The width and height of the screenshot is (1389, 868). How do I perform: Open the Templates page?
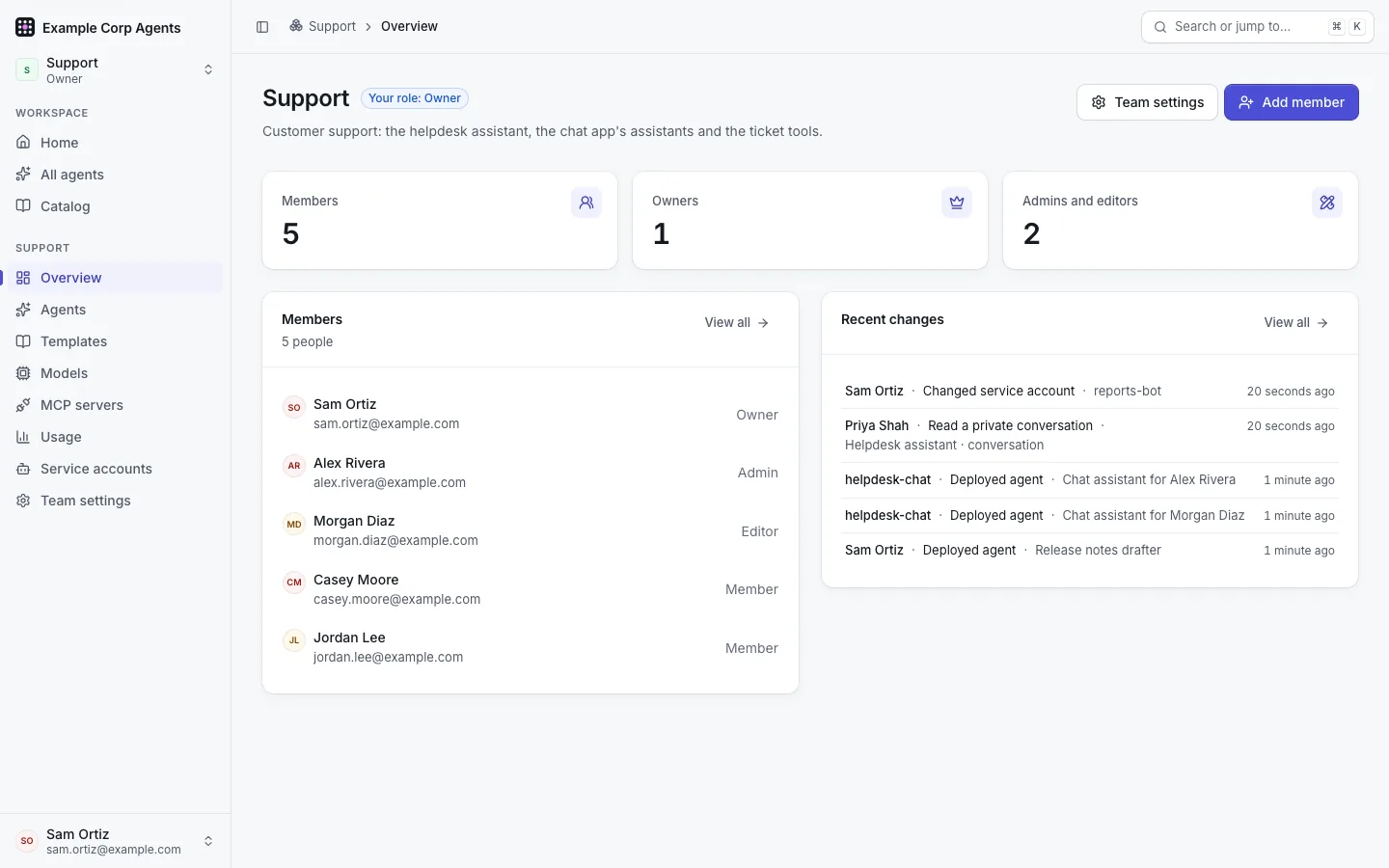click(116, 341)
